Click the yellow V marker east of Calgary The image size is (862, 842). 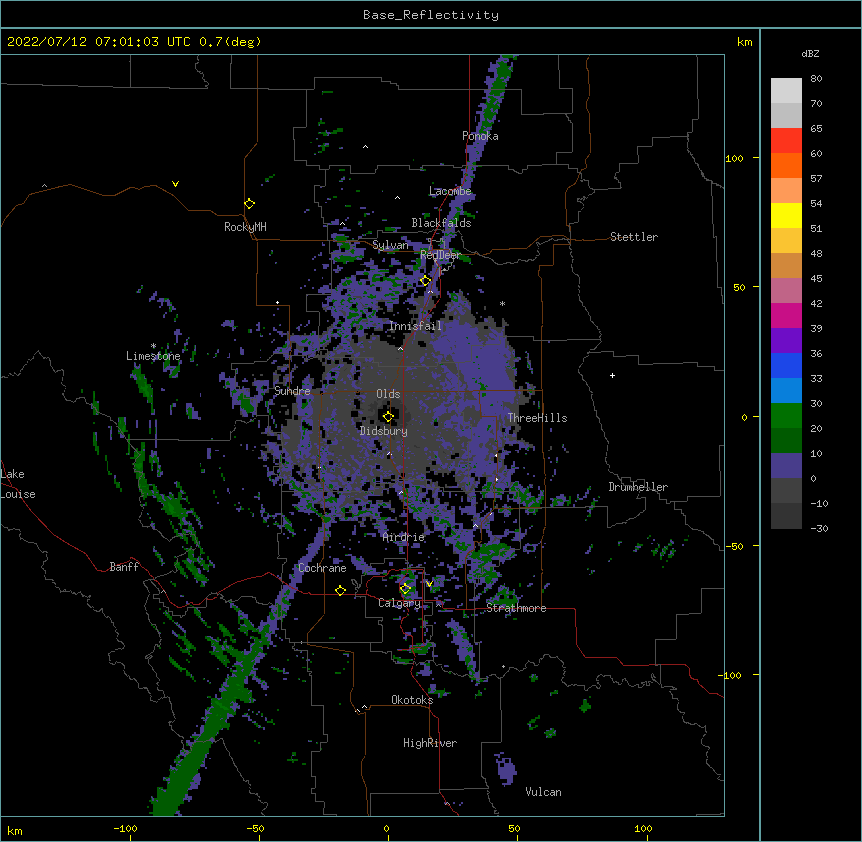[x=430, y=584]
